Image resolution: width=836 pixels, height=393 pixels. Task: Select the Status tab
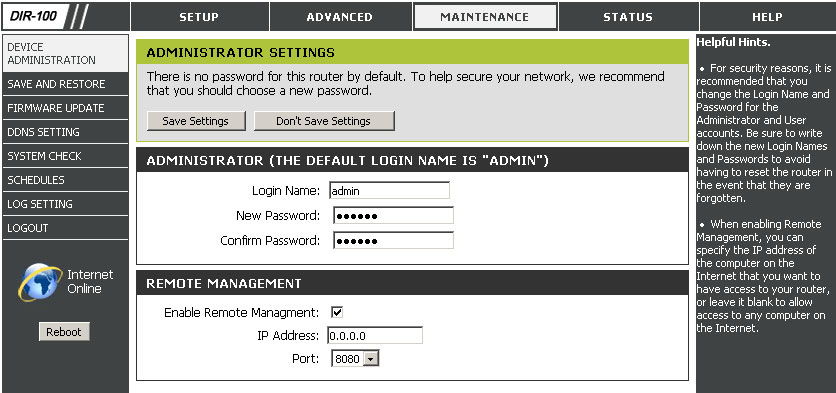[628, 17]
